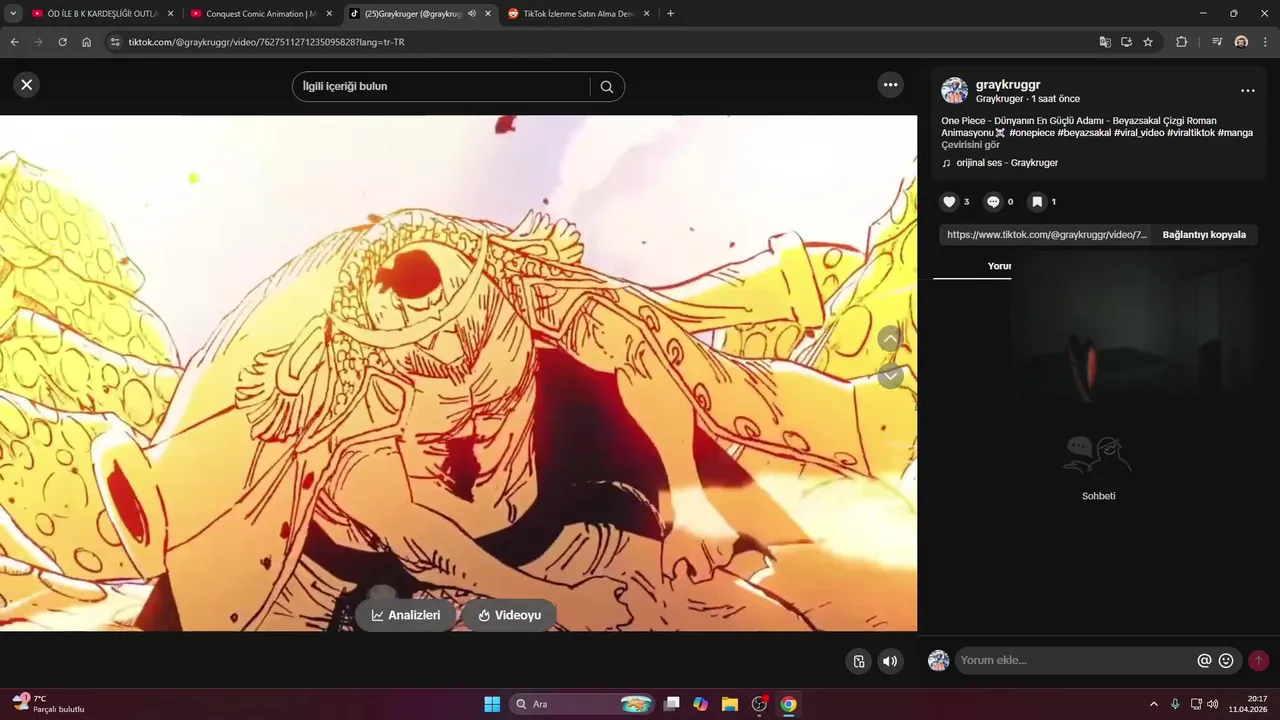The width and height of the screenshot is (1280, 720).
Task: Click the install app icon in address bar
Action: click(x=1126, y=42)
